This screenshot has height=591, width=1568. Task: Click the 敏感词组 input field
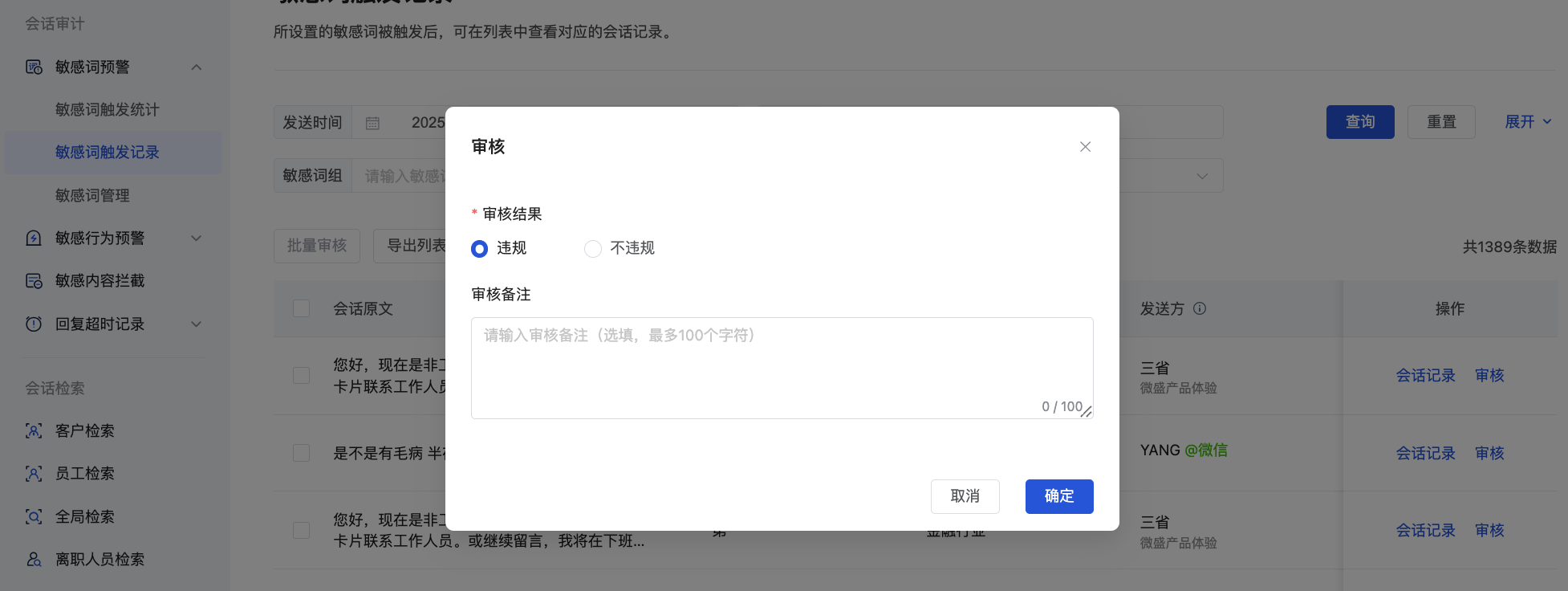tap(399, 176)
